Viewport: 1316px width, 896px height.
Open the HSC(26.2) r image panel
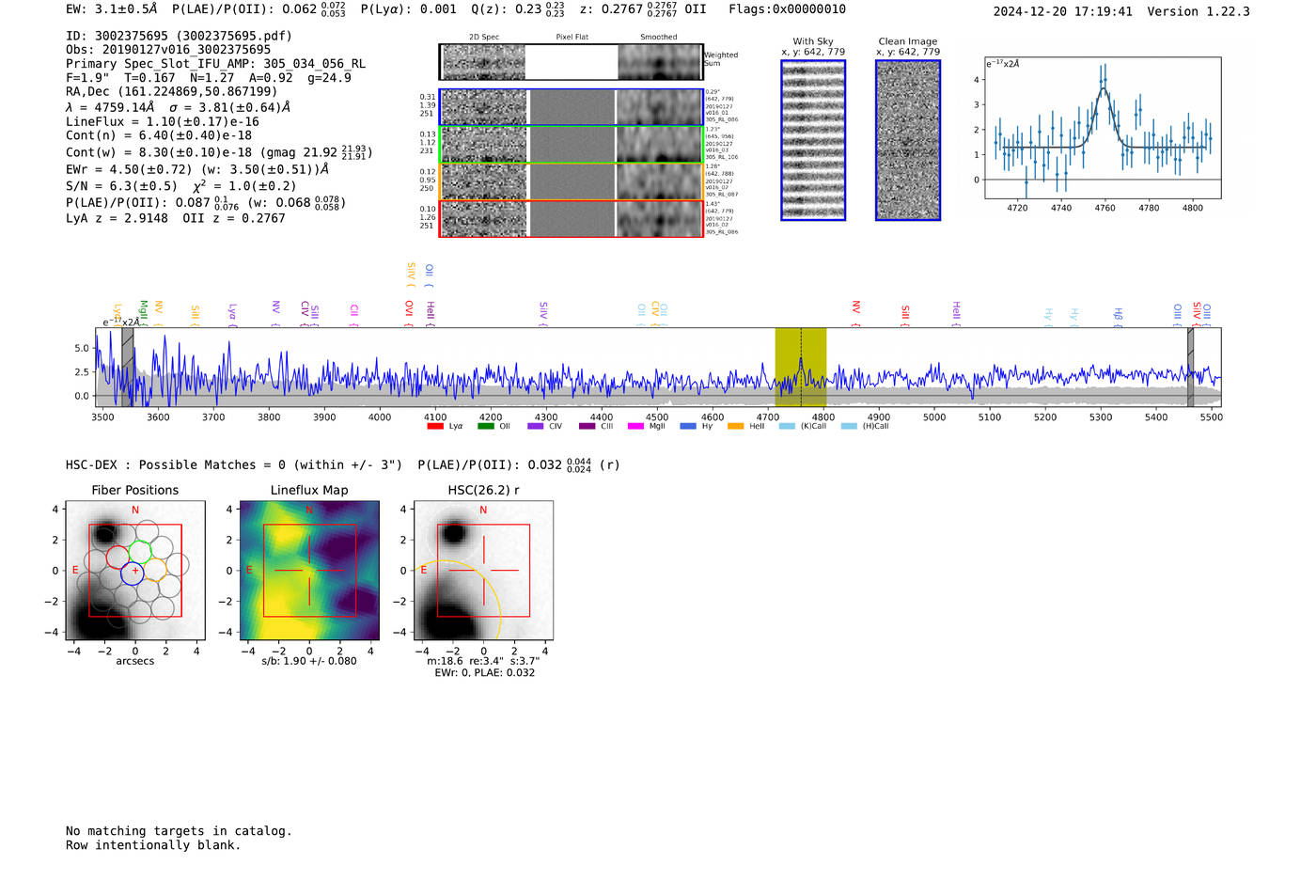pos(483,571)
